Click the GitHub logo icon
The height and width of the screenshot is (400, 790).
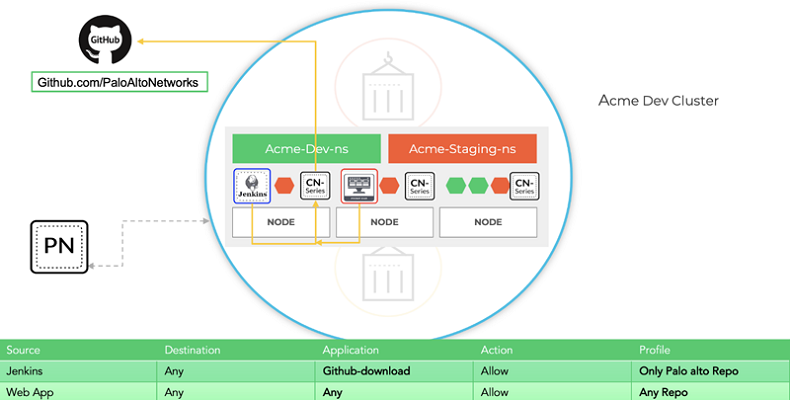[x=105, y=41]
